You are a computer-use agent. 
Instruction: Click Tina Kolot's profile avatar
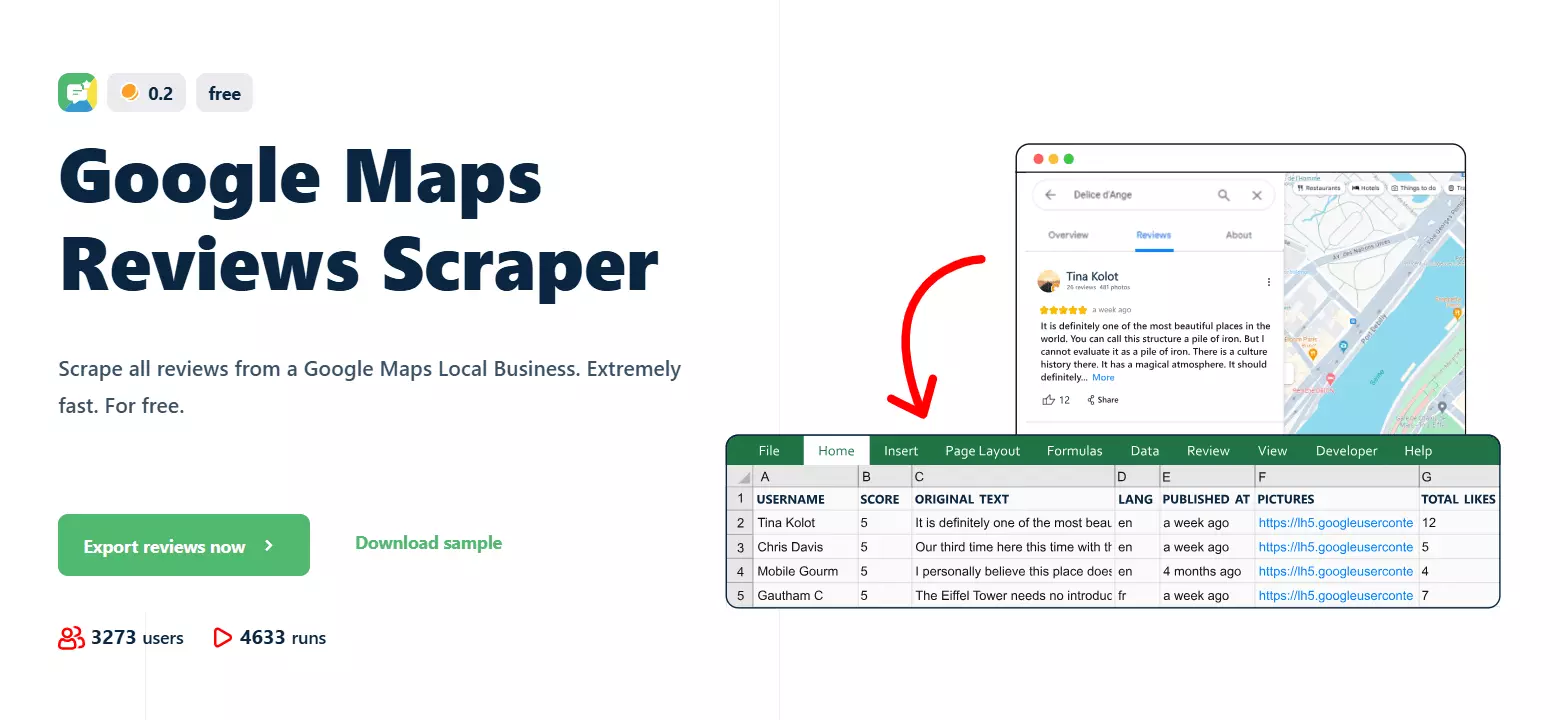click(1049, 281)
